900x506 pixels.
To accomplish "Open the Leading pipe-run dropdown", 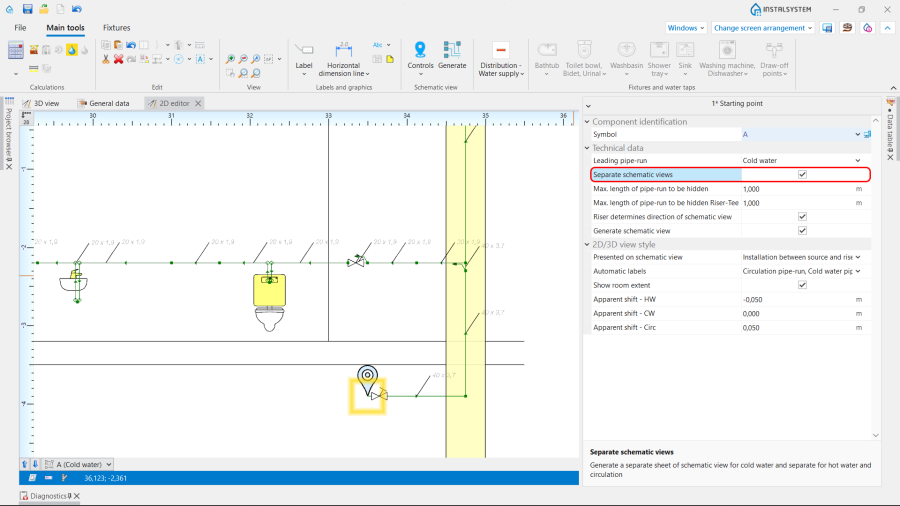I will [x=857, y=160].
